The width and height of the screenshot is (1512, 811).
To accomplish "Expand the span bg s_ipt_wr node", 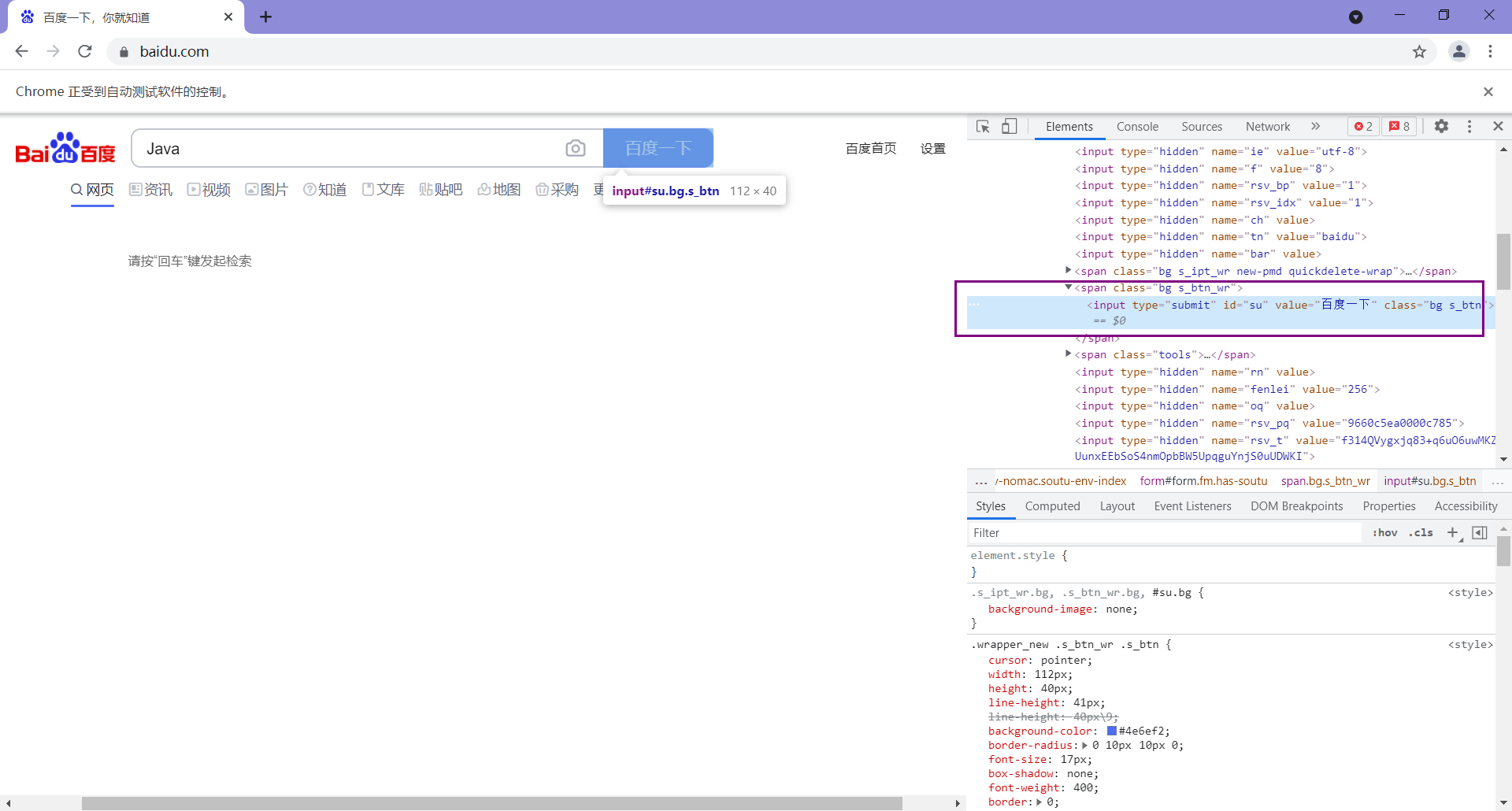I will pos(1069,271).
